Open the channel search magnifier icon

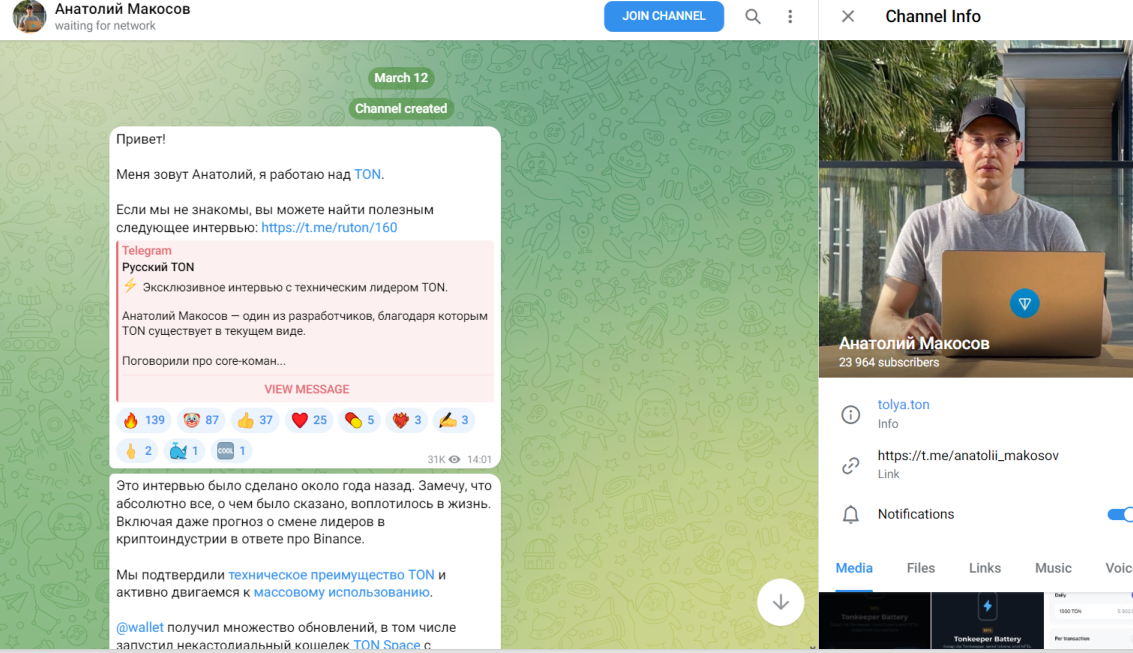(752, 17)
